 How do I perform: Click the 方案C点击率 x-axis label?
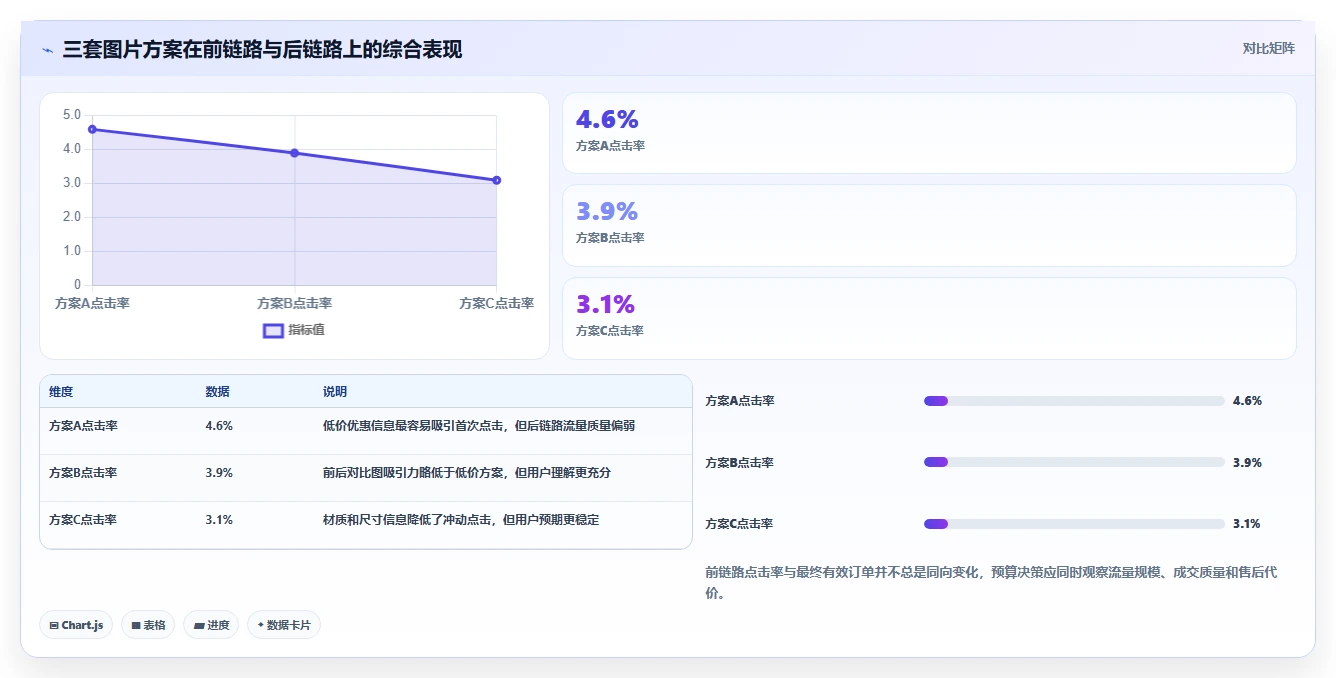pos(497,303)
